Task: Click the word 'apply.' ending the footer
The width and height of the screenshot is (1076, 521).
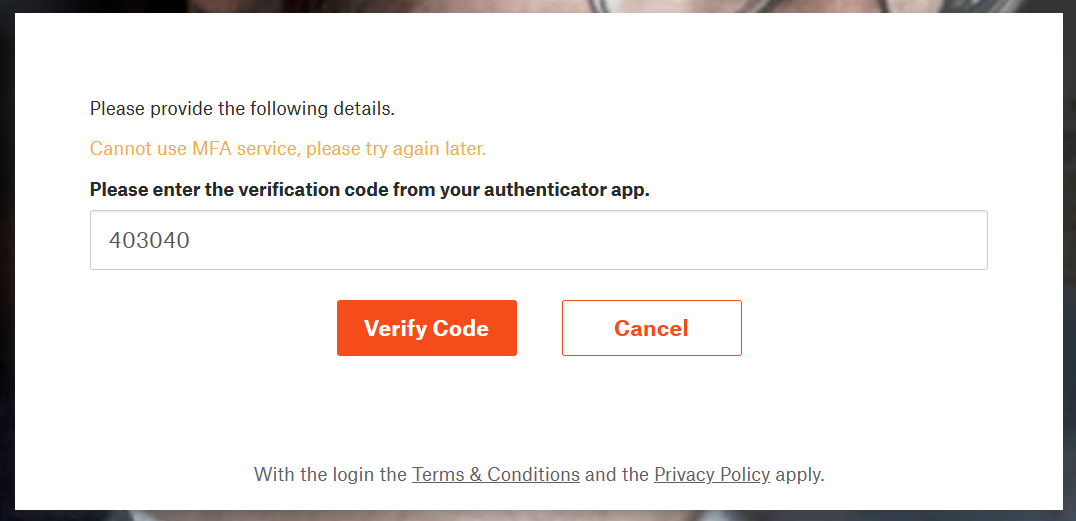Action: click(799, 475)
